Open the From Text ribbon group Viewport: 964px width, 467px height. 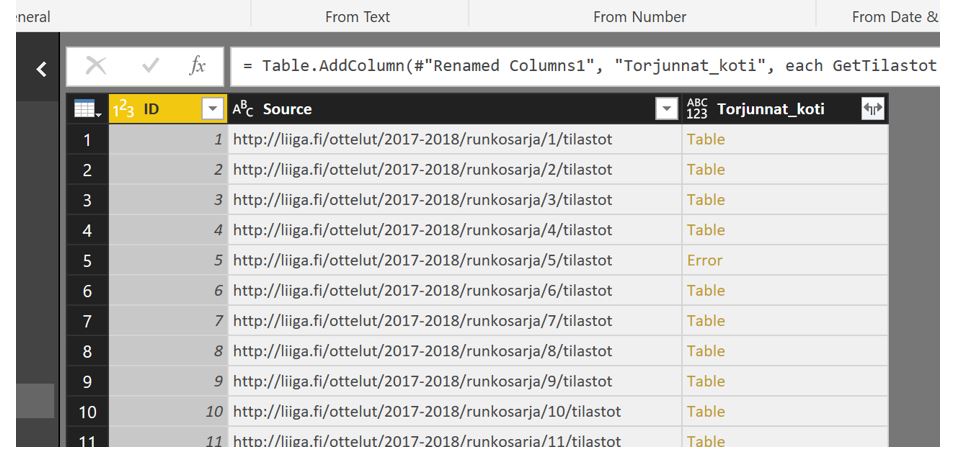tap(357, 17)
